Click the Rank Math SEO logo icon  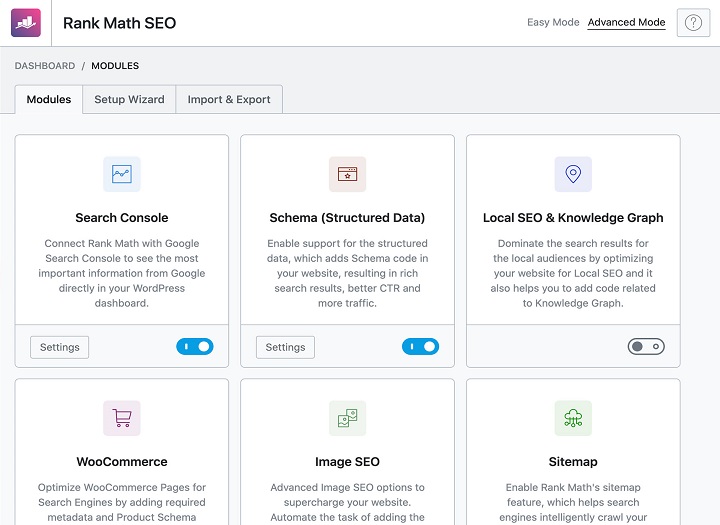[x=26, y=23]
